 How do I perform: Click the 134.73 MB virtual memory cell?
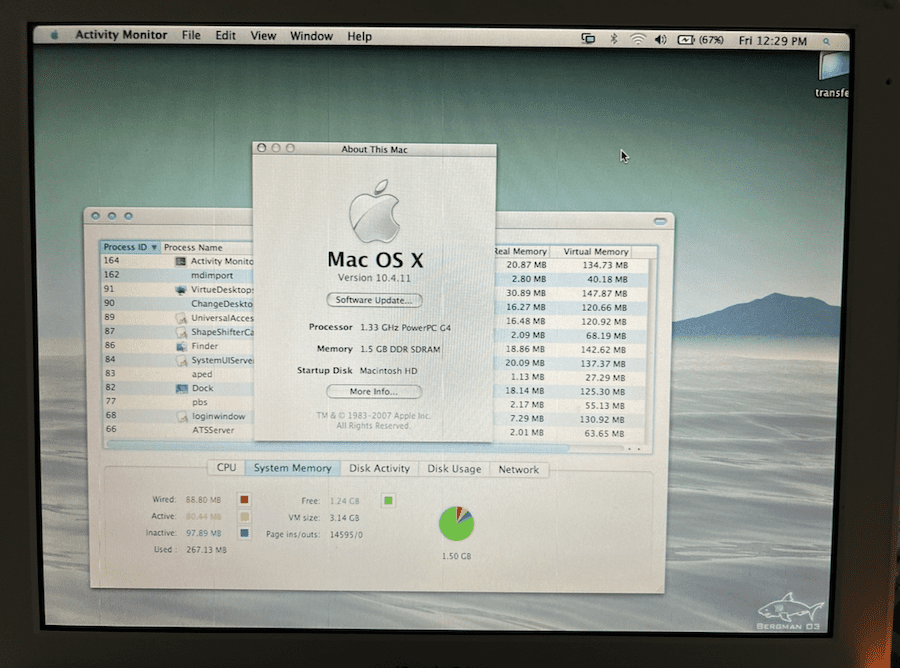click(605, 265)
